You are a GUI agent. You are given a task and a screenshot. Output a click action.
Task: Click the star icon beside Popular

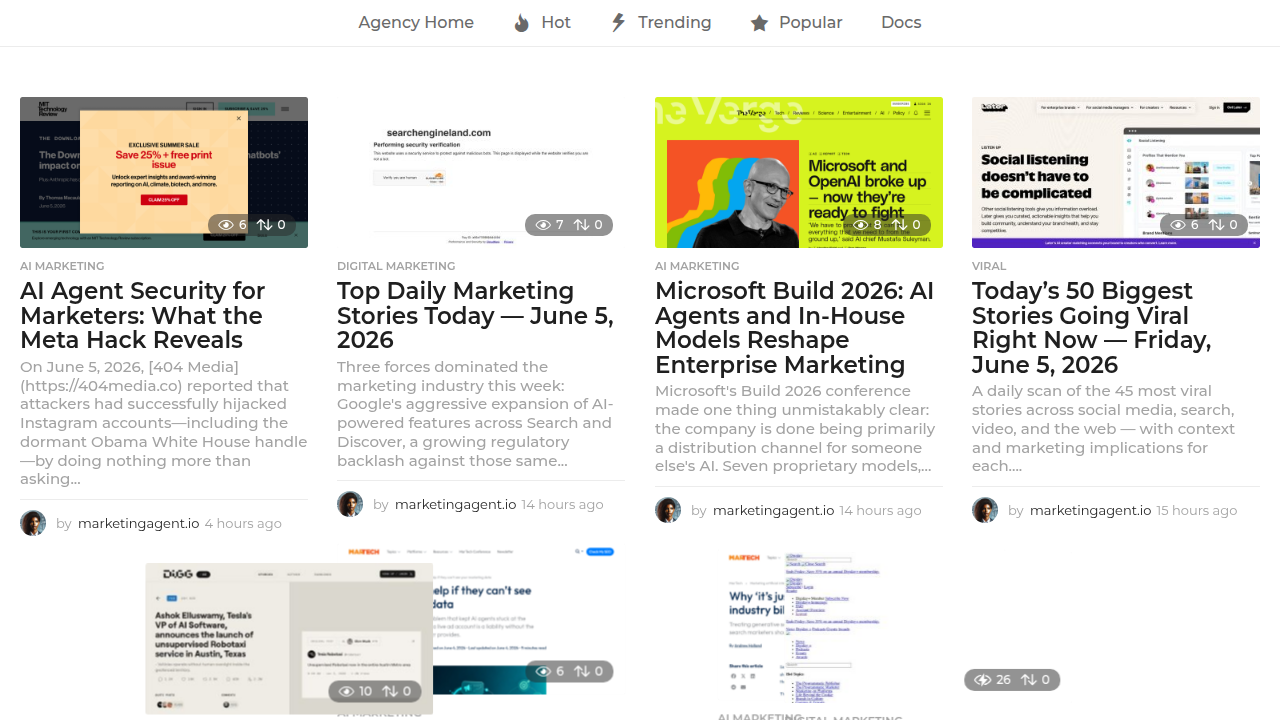pos(760,23)
